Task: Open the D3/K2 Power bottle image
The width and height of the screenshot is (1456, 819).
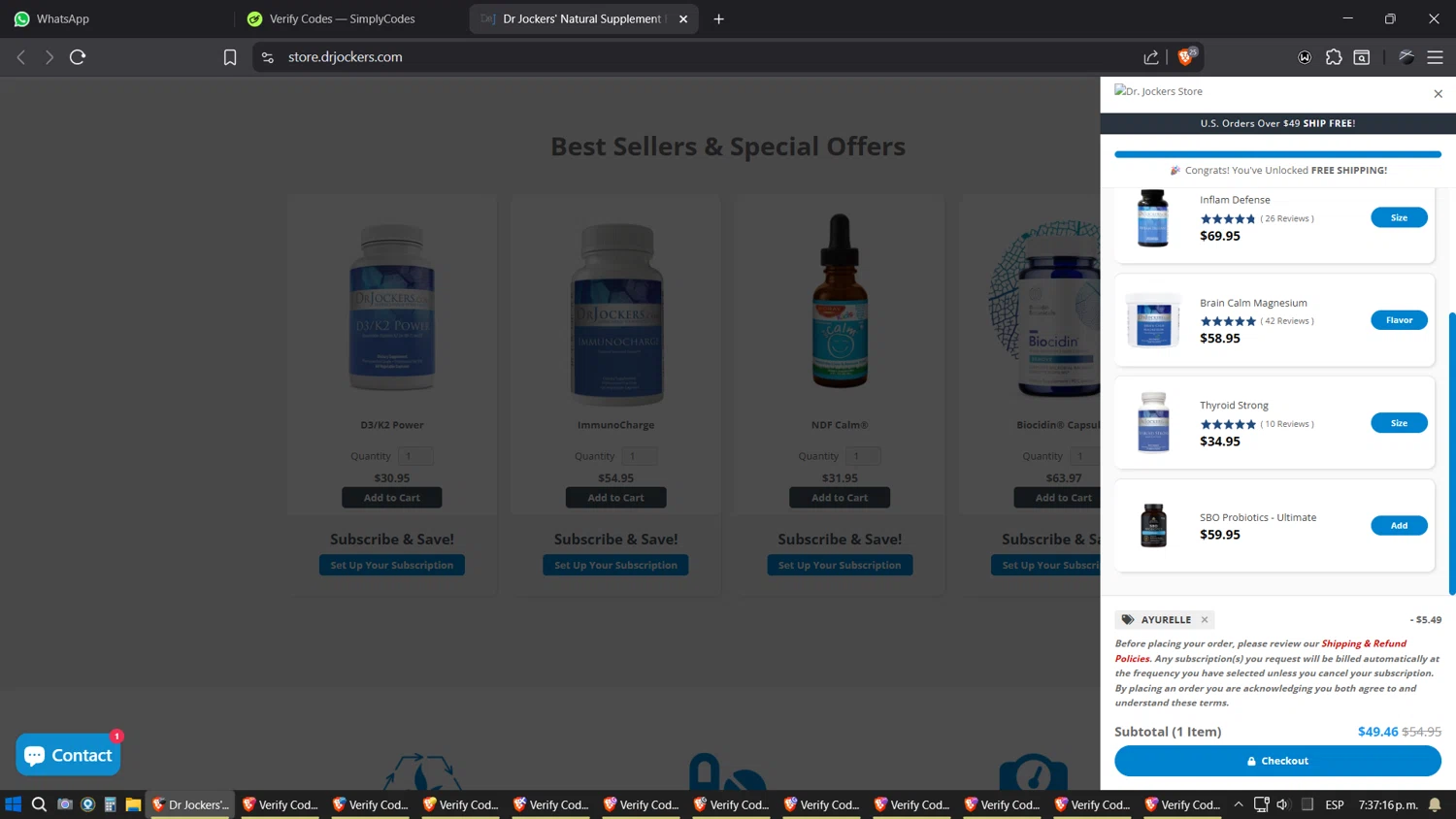Action: click(392, 308)
